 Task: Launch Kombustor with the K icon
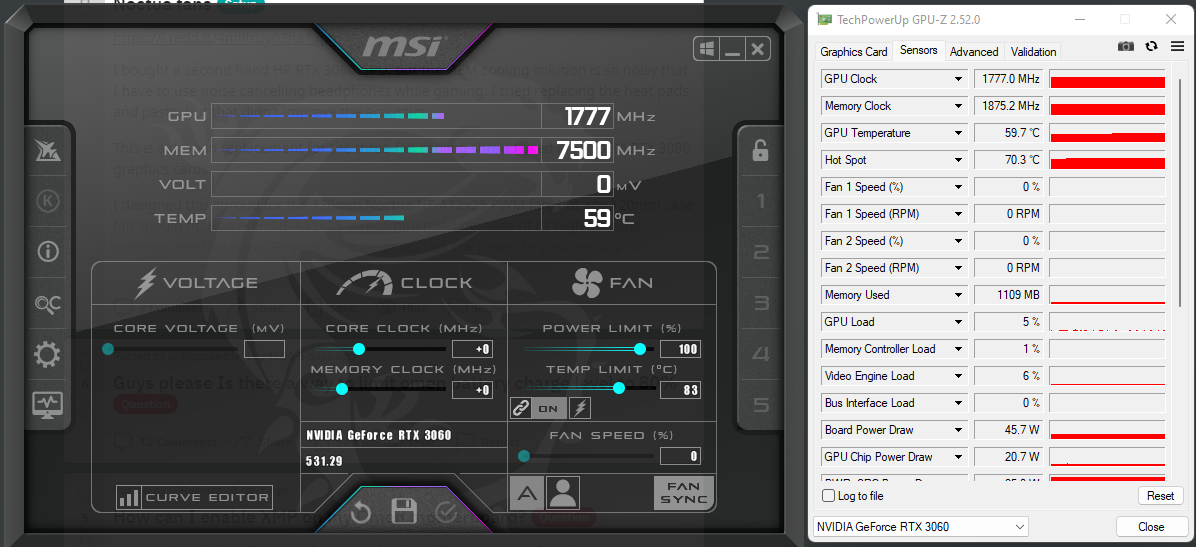(47, 201)
